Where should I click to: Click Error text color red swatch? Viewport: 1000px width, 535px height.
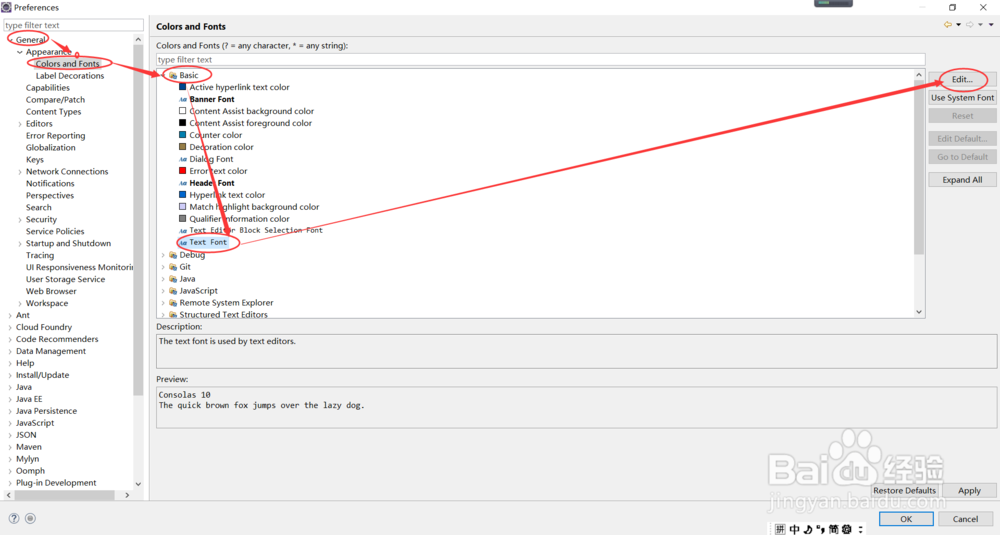[x=182, y=170]
